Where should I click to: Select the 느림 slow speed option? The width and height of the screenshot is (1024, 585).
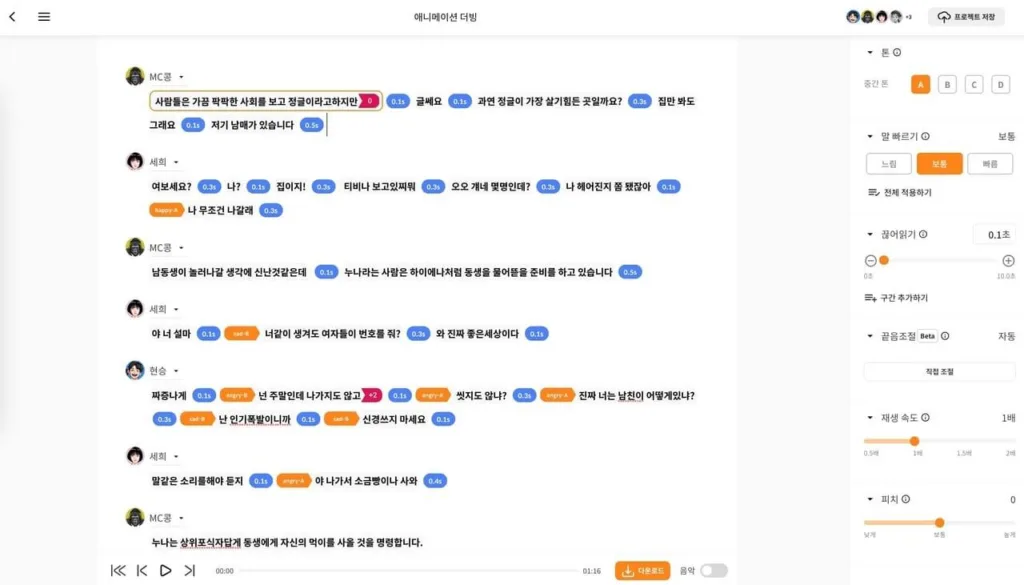point(889,164)
